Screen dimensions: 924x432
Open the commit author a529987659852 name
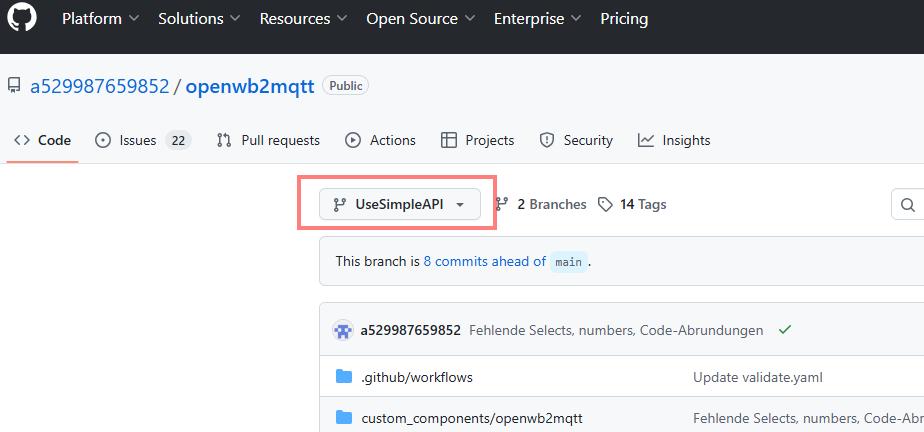point(410,331)
